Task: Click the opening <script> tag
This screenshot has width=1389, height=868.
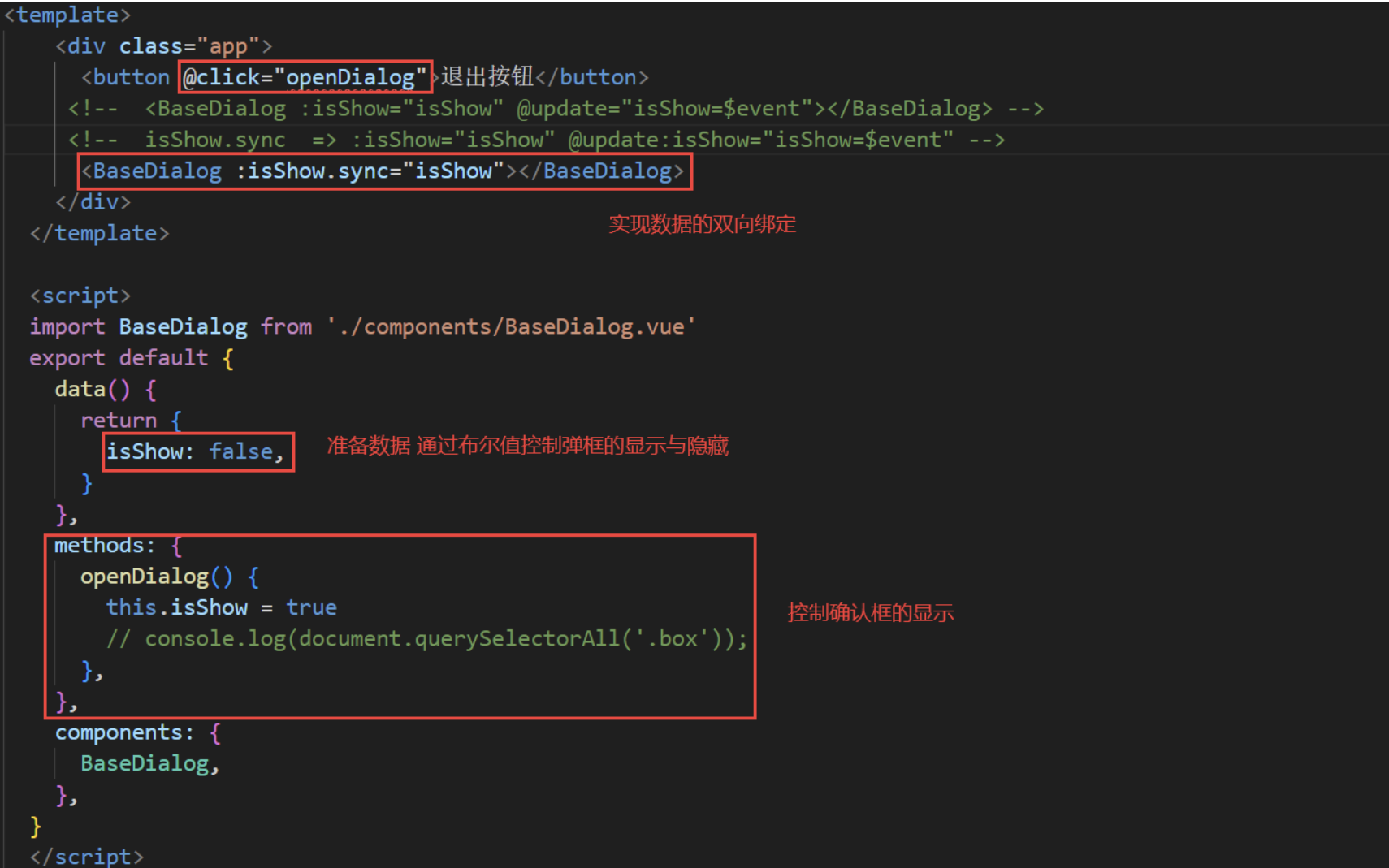Action: pyautogui.click(x=80, y=296)
